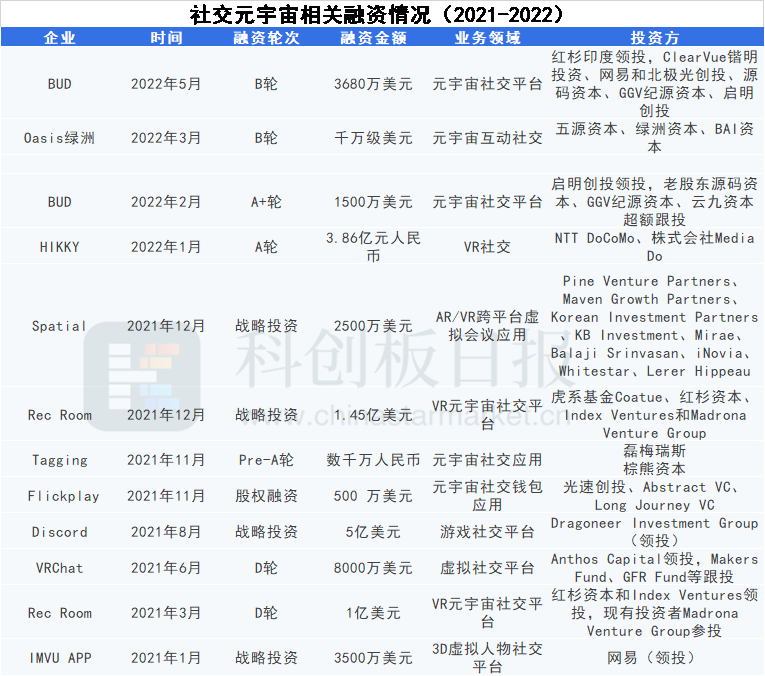Click the 500 万美元 amount cell

click(373, 497)
